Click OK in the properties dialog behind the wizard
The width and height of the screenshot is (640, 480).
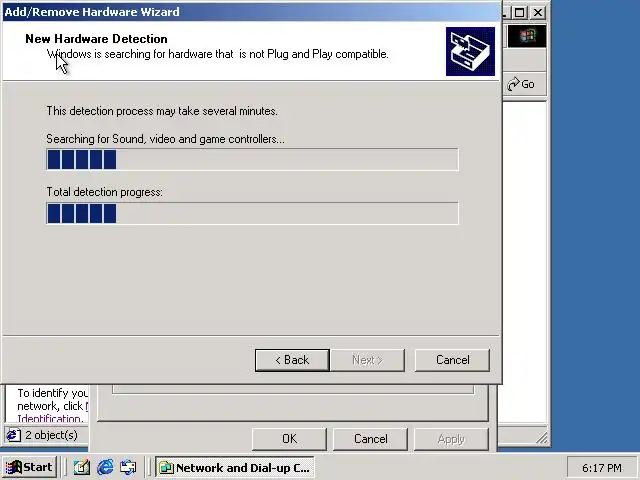(x=289, y=439)
